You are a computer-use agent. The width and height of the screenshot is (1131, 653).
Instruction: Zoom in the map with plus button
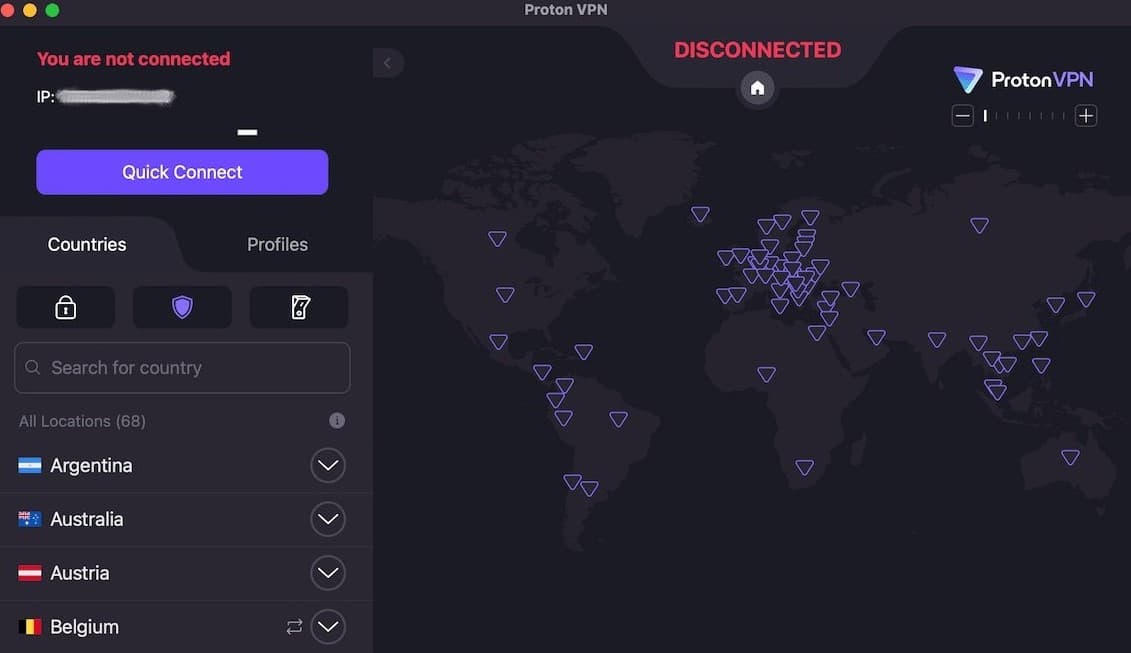[x=1086, y=115]
